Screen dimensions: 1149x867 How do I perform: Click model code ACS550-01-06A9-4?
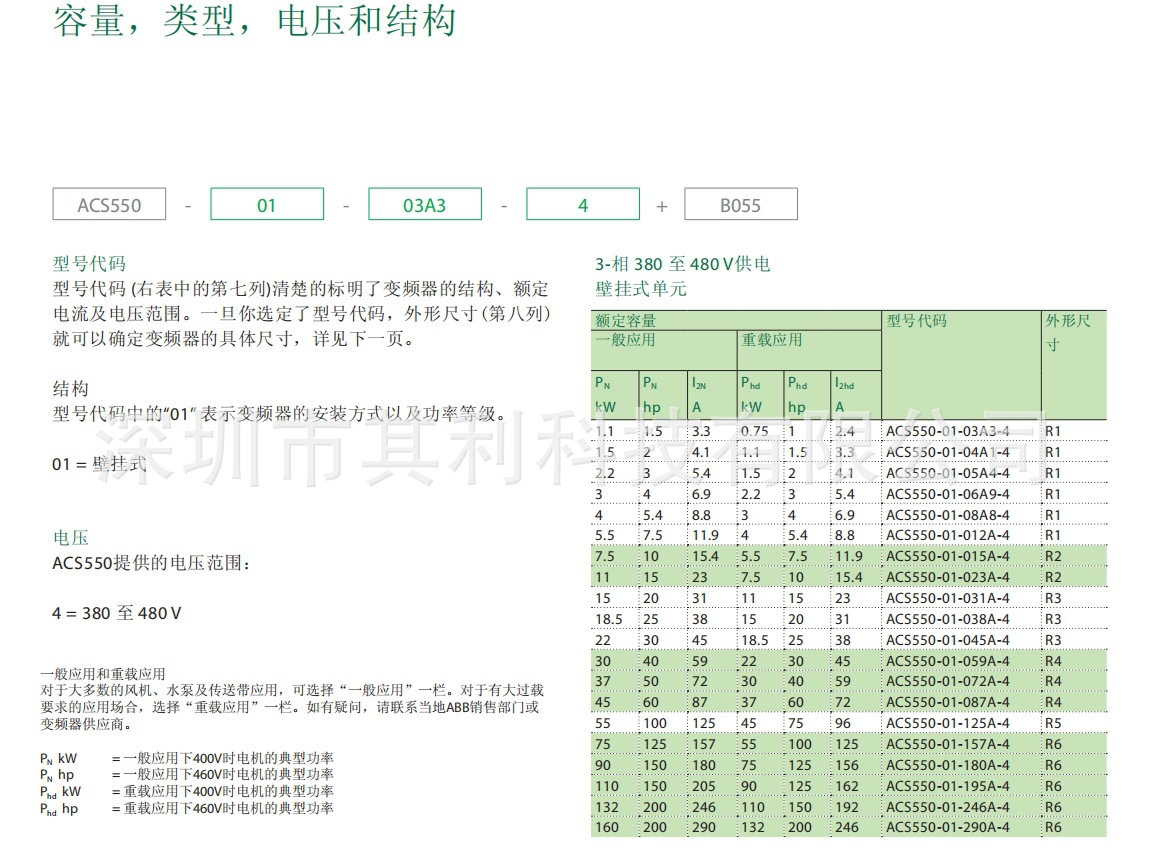tap(947, 494)
